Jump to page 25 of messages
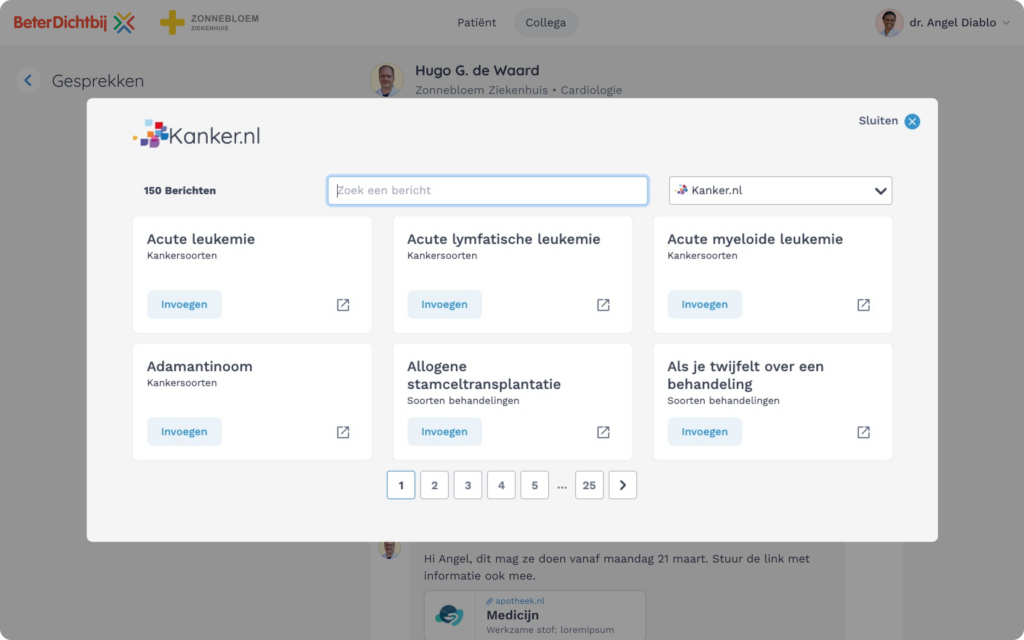1024x640 pixels. (589, 485)
